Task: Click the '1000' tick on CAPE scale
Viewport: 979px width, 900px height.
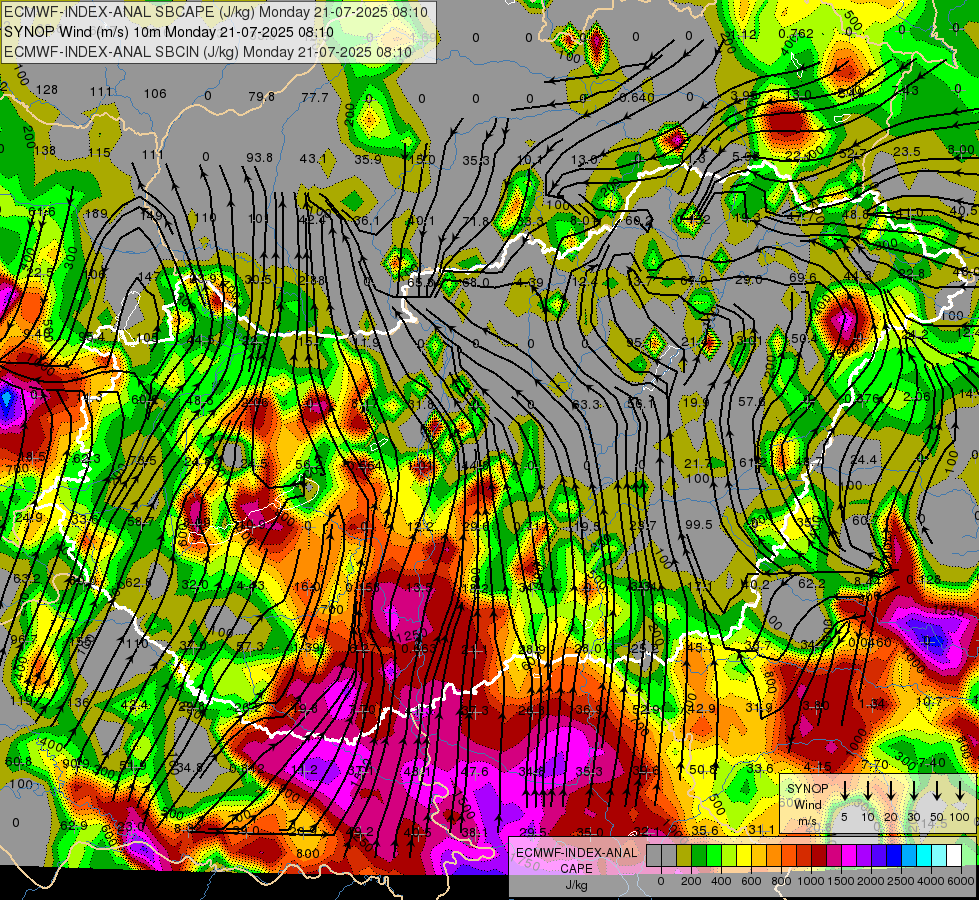Action: [x=811, y=881]
